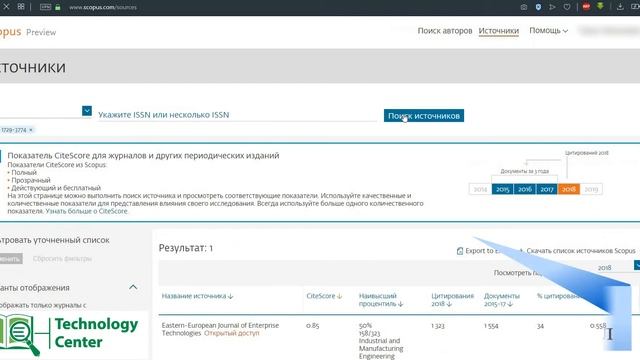The width and height of the screenshot is (640, 360).
Task: Click the camera snapshot icon in address bar
Action: [524, 7]
